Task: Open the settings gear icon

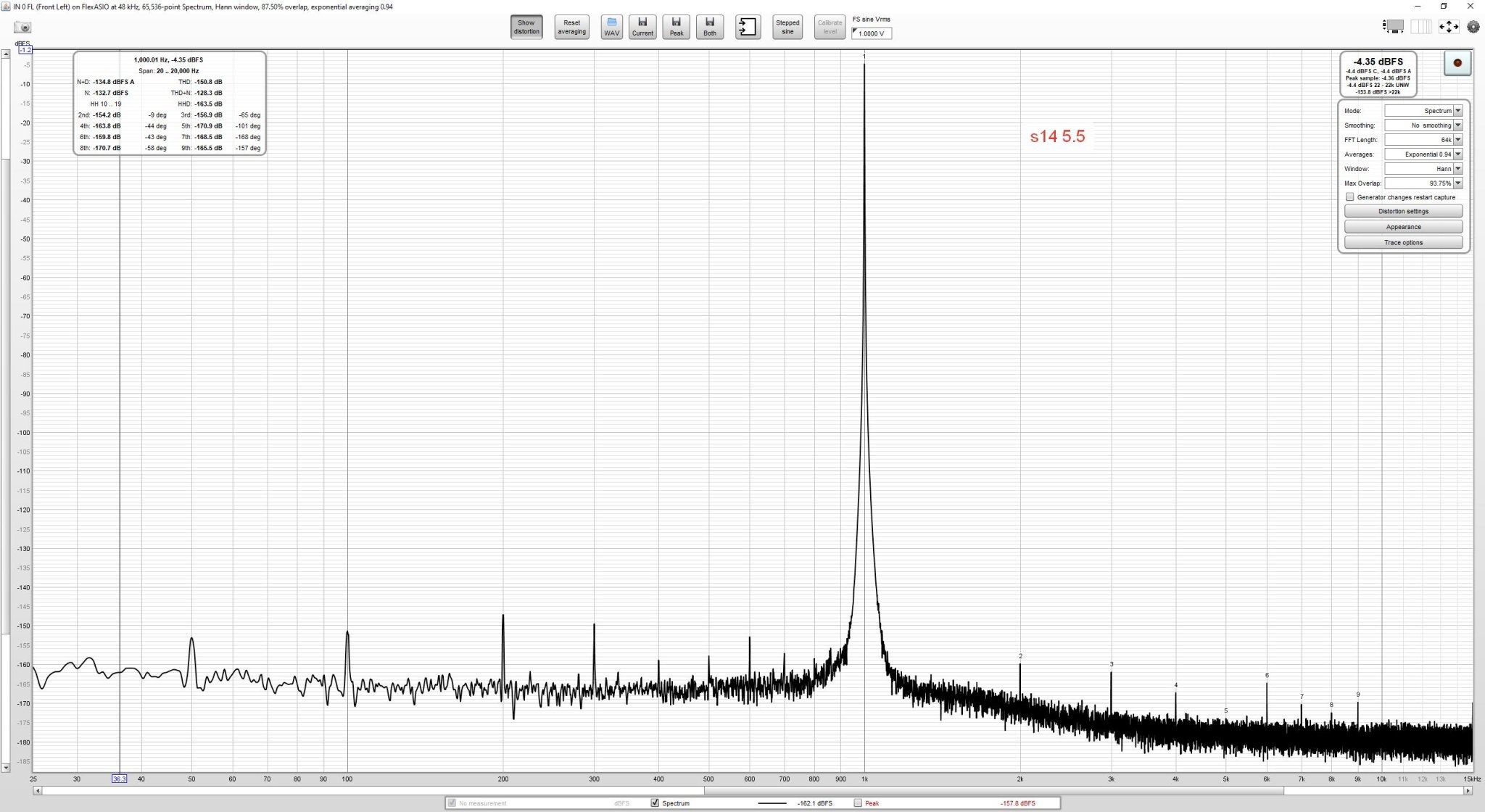Action: (x=1473, y=27)
